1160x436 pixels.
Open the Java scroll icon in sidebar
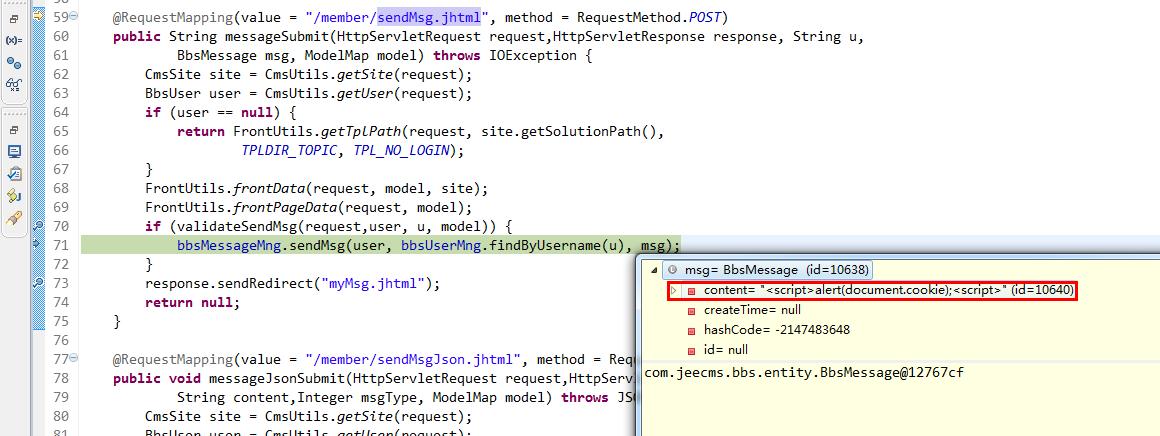[x=13, y=196]
